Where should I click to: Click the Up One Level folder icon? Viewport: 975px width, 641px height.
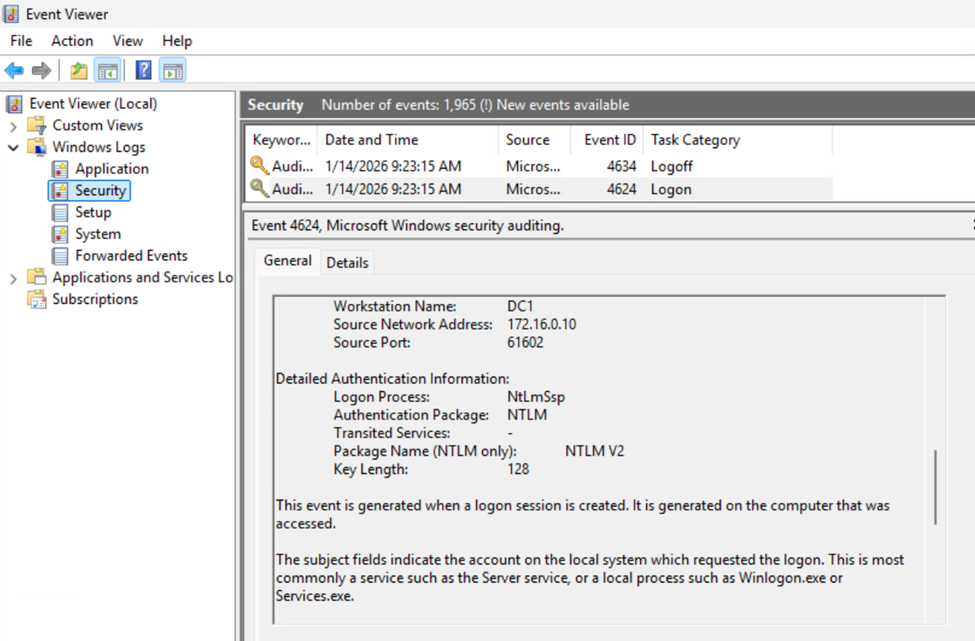pos(79,70)
